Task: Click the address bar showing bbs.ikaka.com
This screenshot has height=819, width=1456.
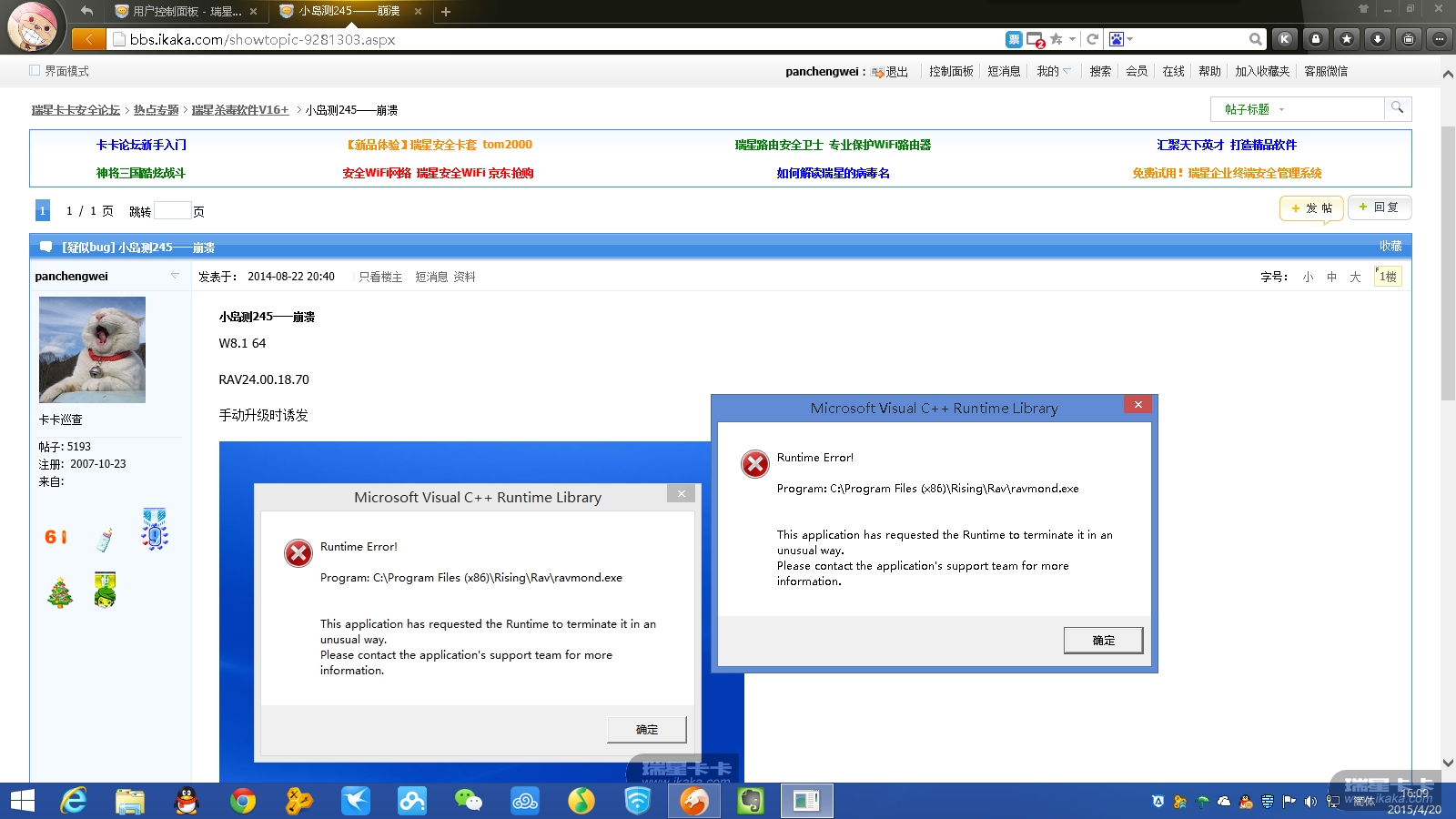Action: coord(555,39)
